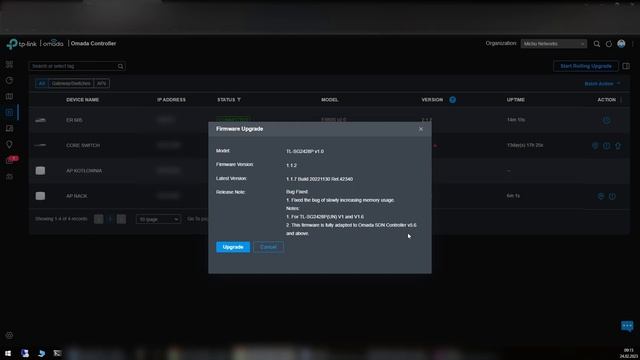
Task: Click the blue help icon next to VERSION
Action: click(x=453, y=100)
